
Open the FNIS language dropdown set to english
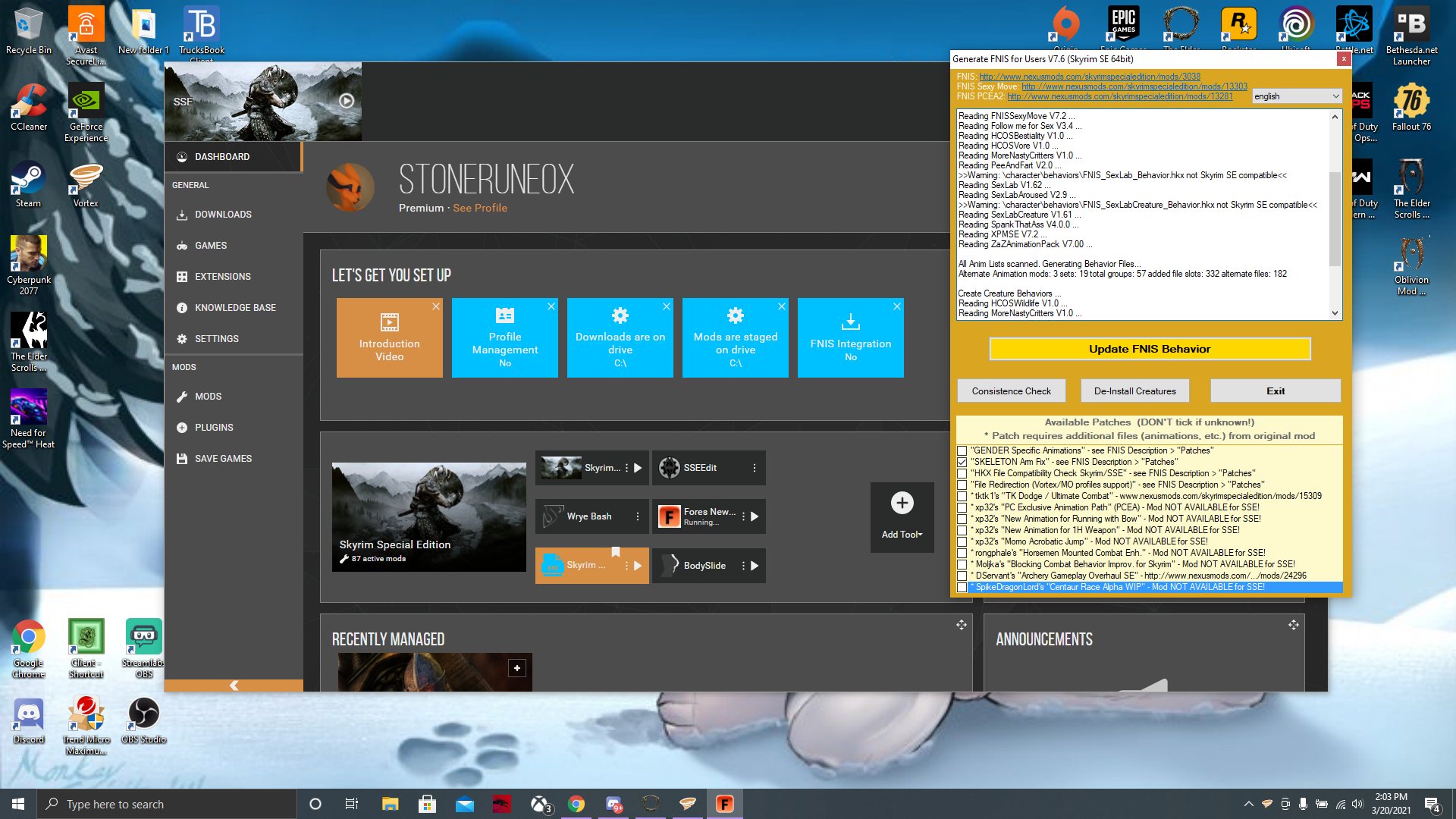coord(1297,96)
